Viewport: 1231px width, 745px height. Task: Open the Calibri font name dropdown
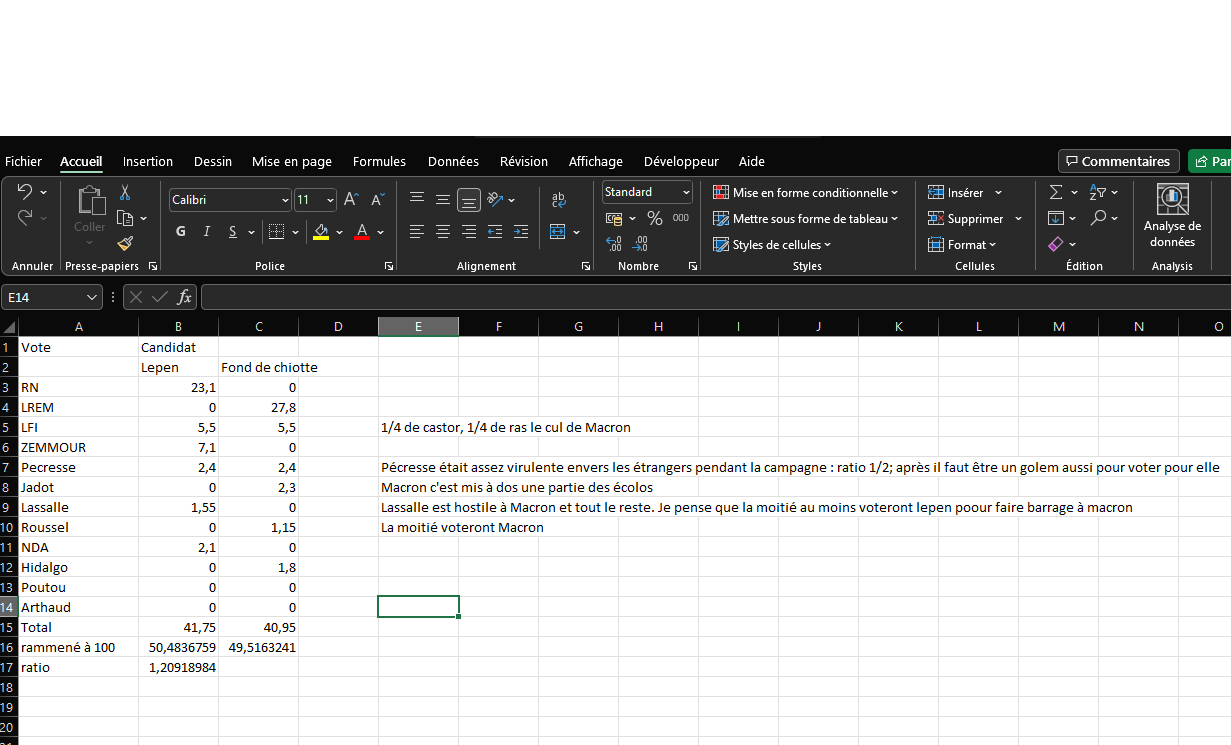285,200
